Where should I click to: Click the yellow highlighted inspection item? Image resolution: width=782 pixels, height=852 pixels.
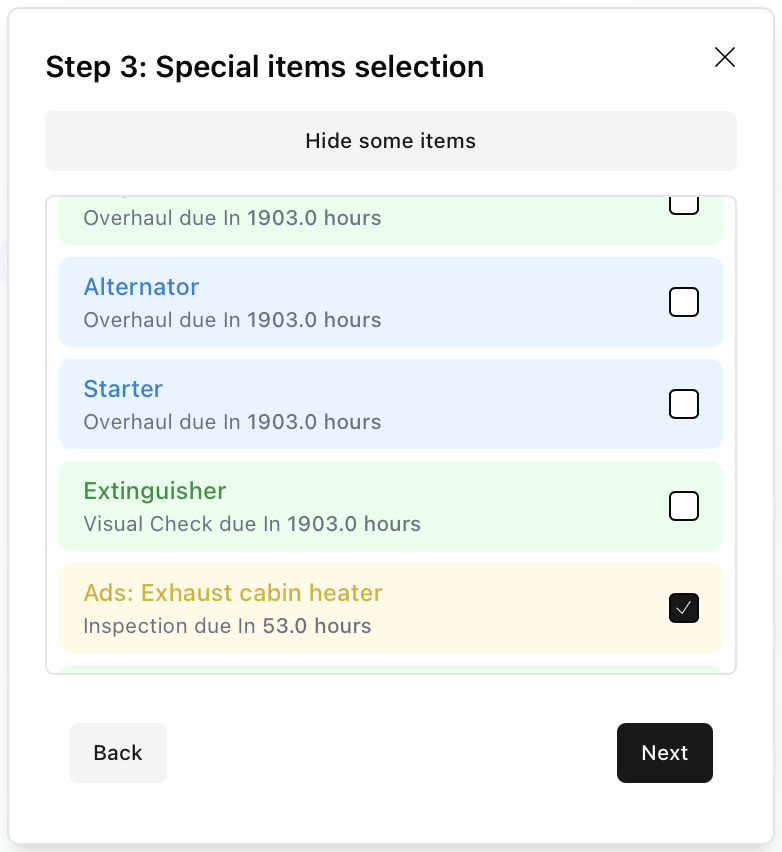(390, 608)
